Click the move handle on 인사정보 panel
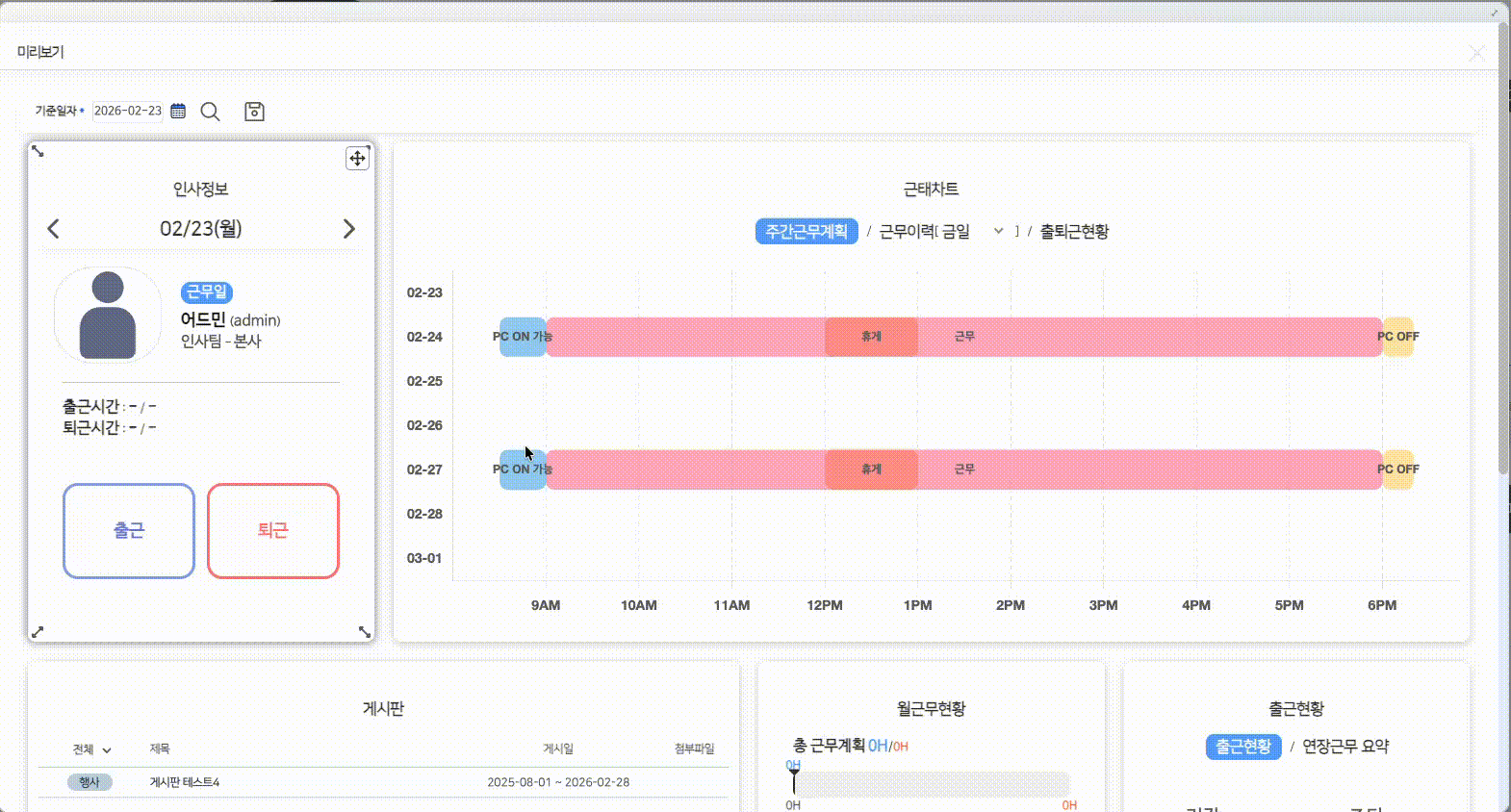Screen dimensions: 1511x812 [x=357, y=159]
